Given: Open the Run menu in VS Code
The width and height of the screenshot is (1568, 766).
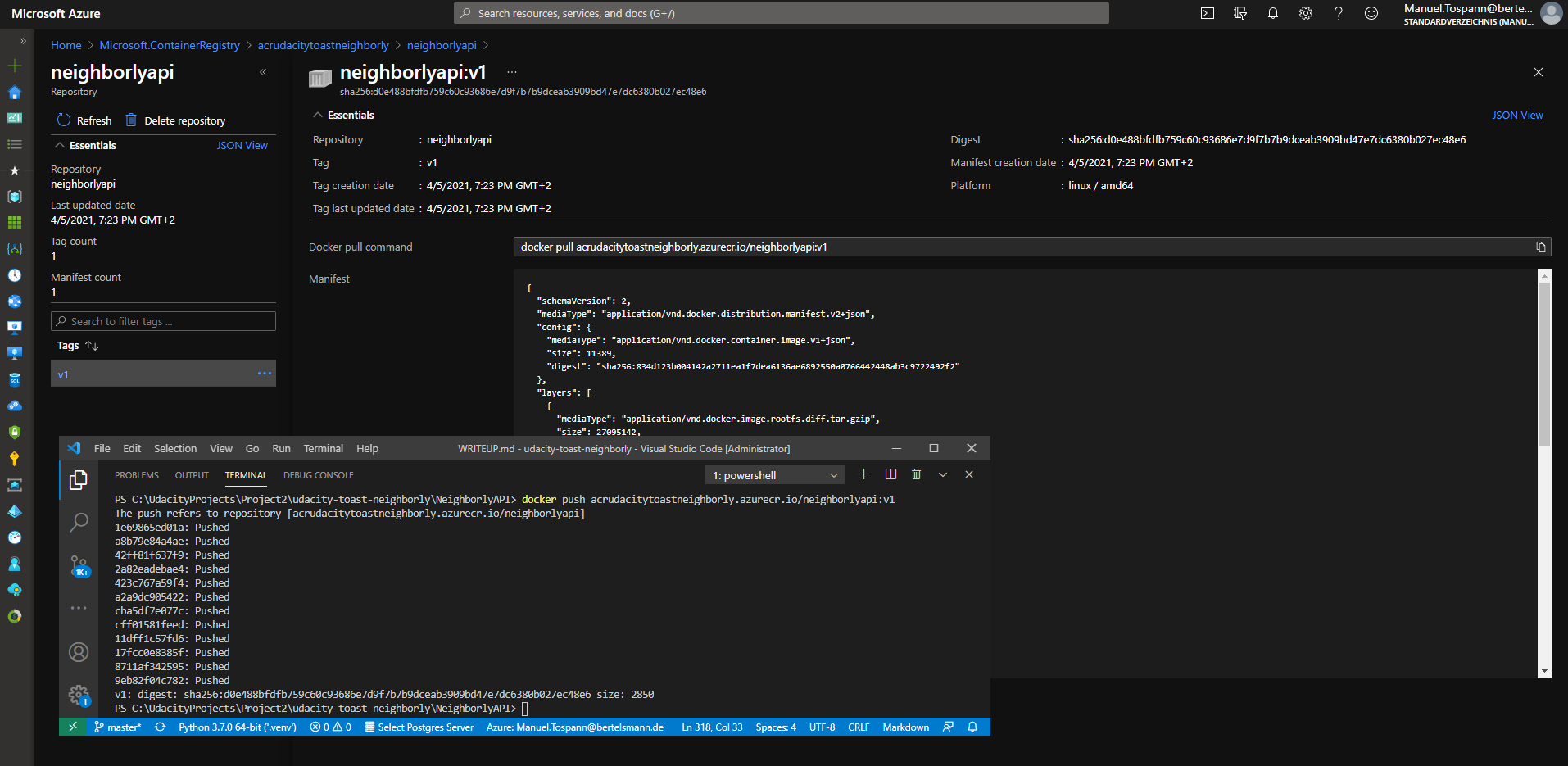Looking at the screenshot, I should tap(281, 448).
